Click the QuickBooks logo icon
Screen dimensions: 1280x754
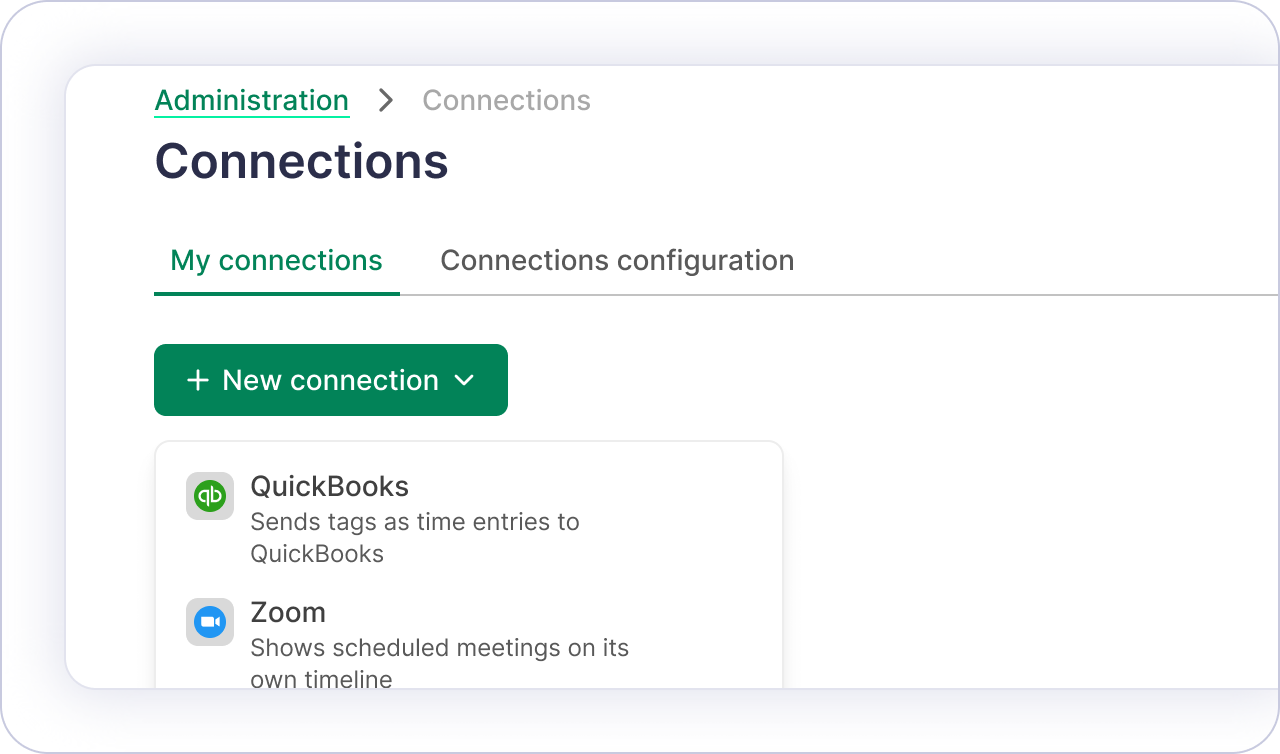[210, 496]
